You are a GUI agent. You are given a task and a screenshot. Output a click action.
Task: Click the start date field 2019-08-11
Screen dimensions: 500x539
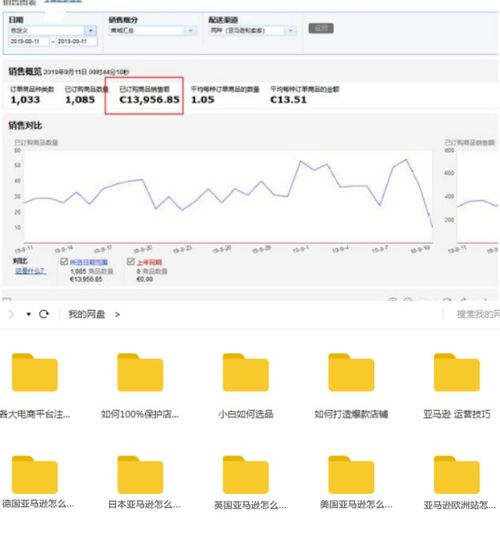pyautogui.click(x=29, y=42)
